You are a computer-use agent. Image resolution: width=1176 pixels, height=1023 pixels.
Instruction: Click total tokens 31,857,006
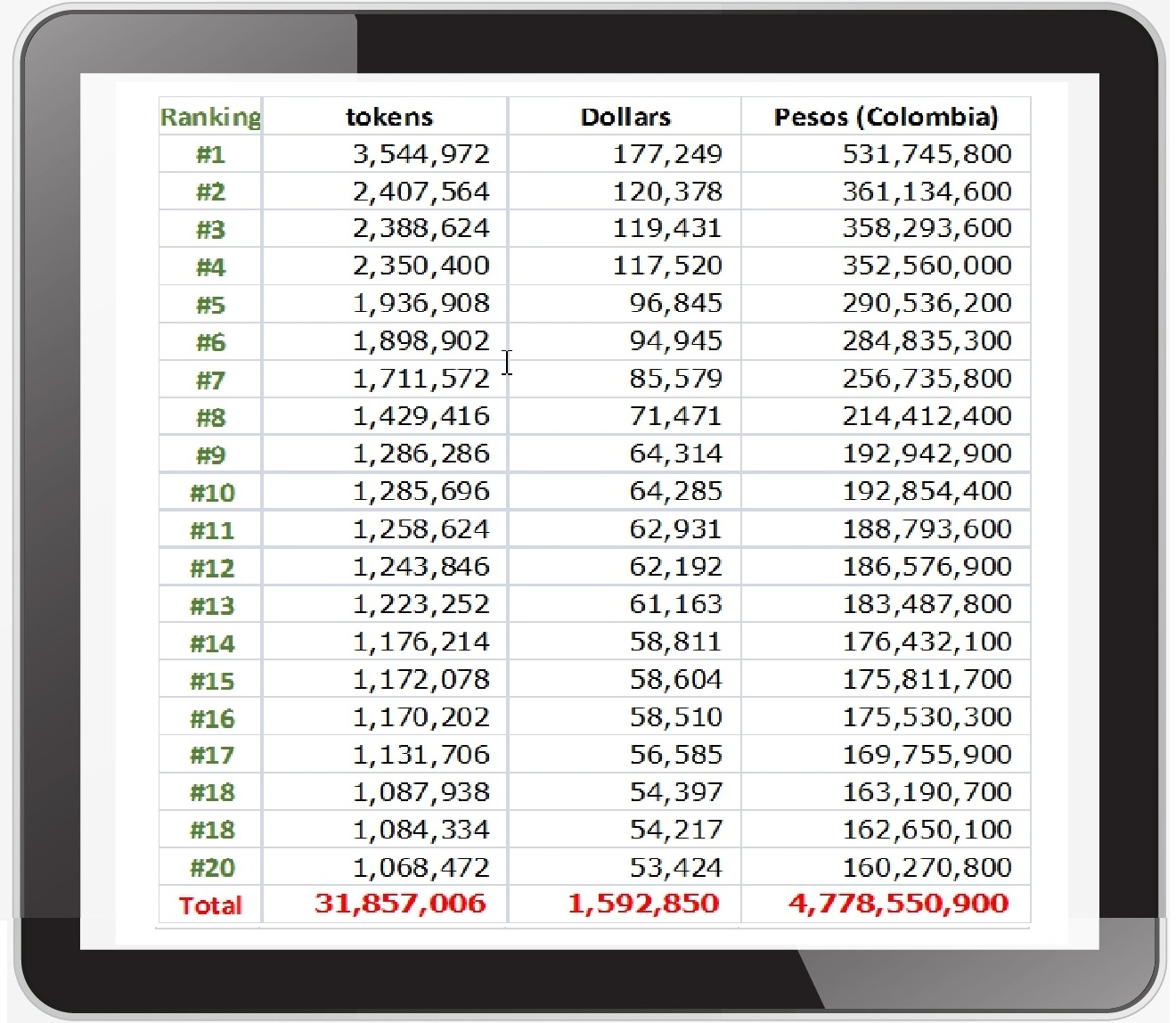(x=400, y=904)
